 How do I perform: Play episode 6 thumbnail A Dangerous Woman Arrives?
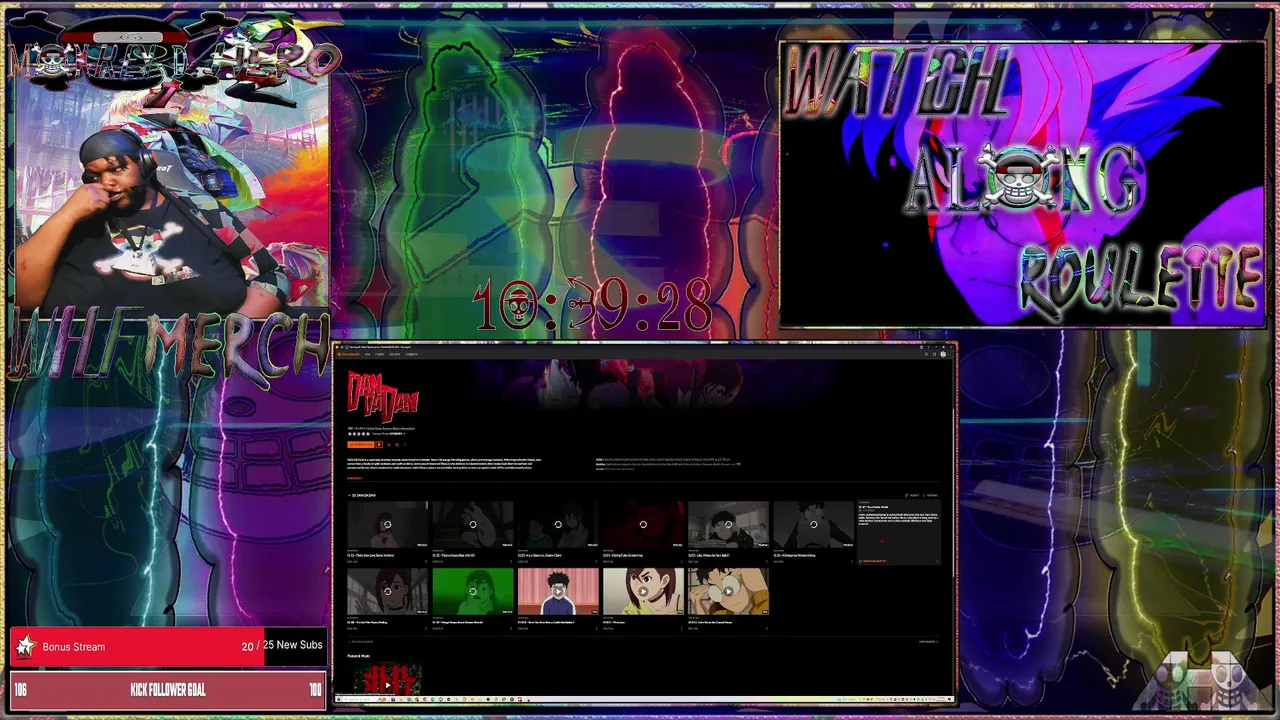[814, 525]
